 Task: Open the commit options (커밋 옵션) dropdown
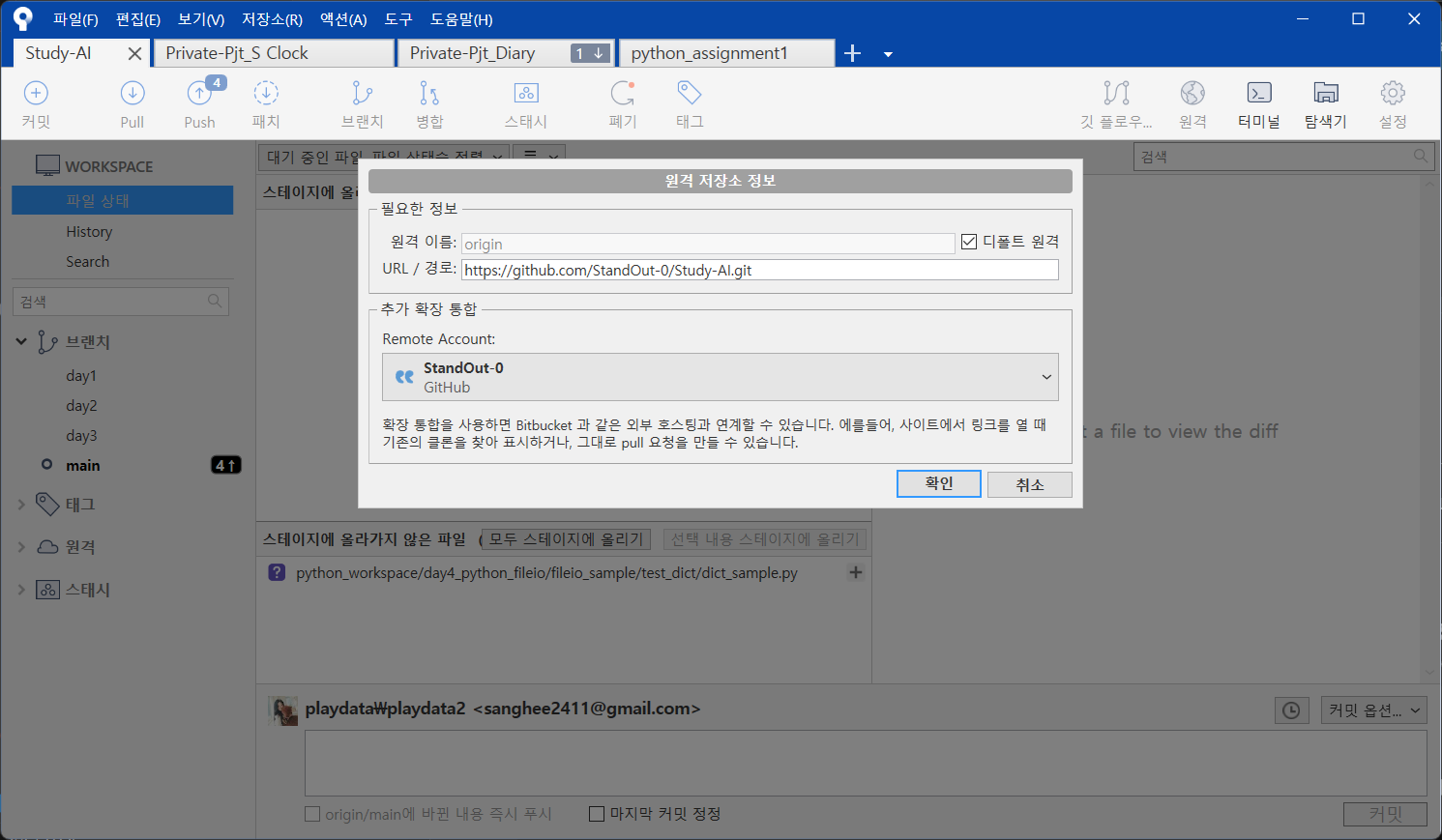(1374, 710)
